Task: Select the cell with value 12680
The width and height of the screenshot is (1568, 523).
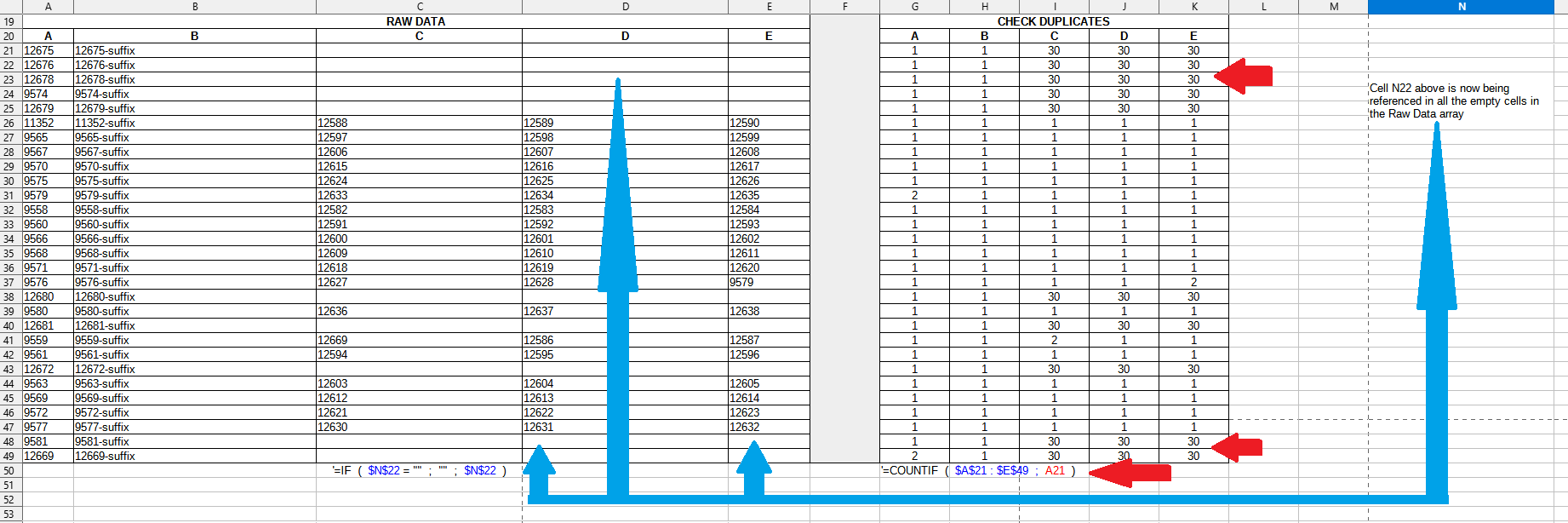Action: tap(49, 296)
